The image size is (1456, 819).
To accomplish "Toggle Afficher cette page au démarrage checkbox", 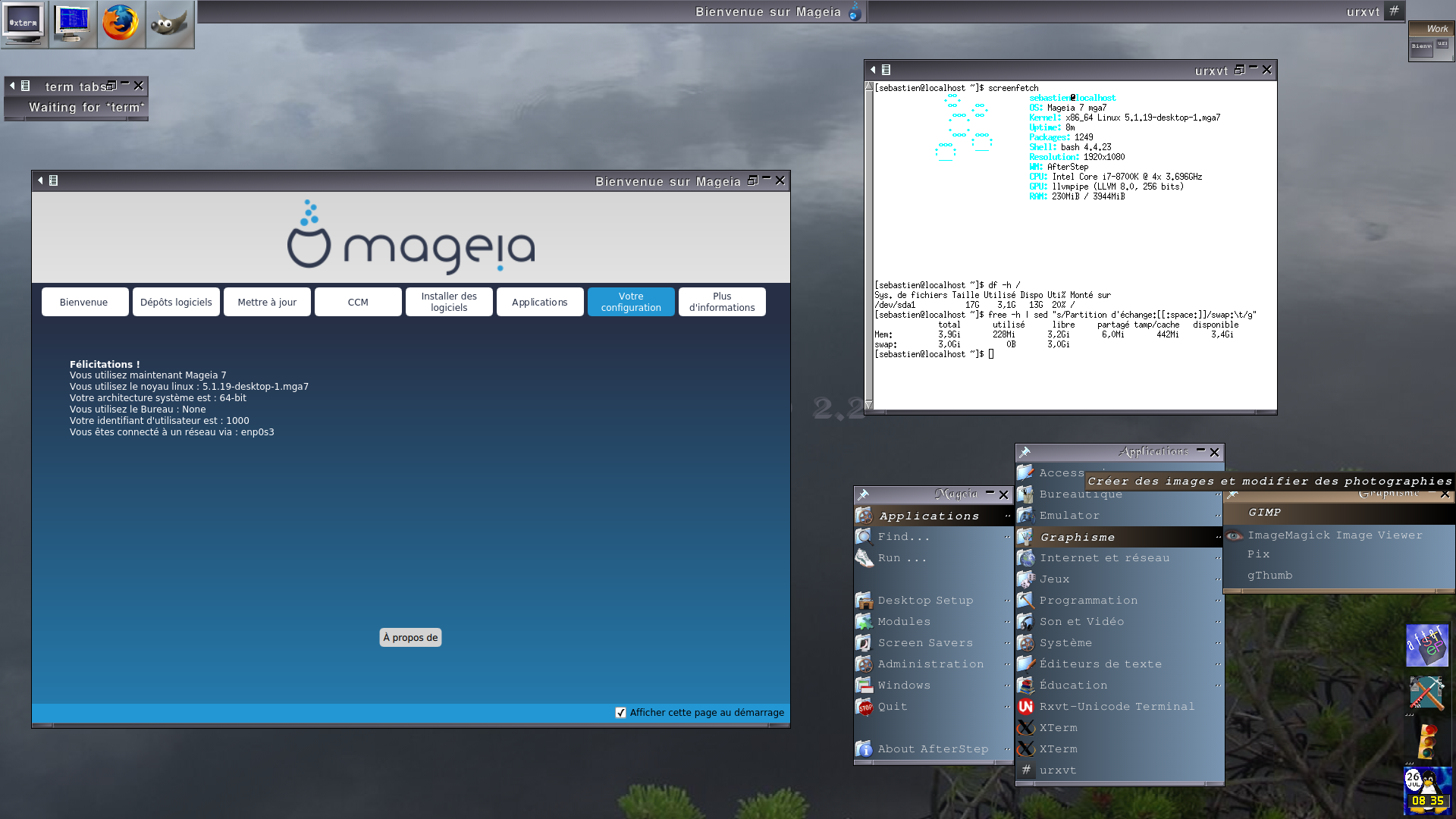I will coord(621,713).
